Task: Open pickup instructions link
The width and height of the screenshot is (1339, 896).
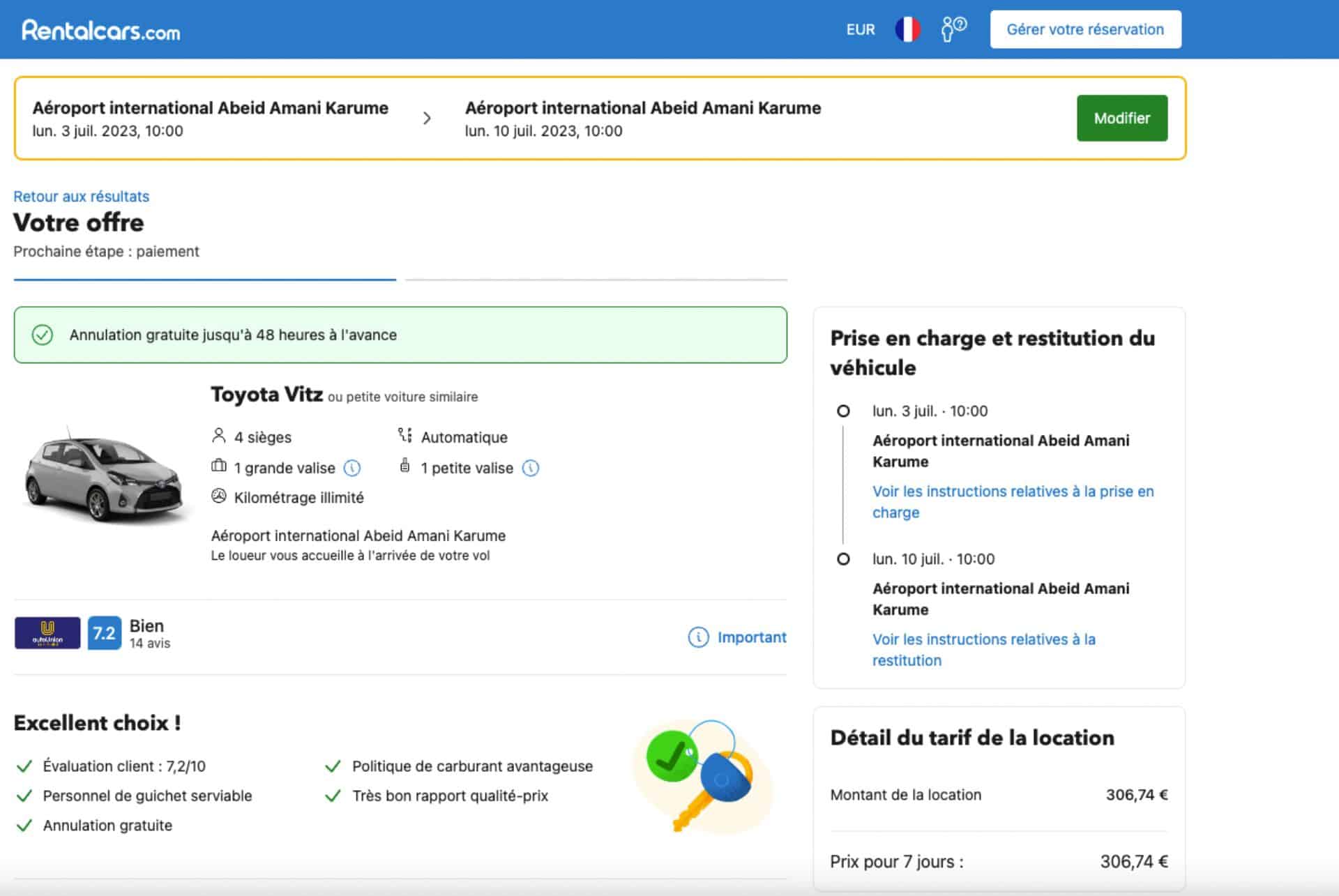Action: [x=1013, y=502]
